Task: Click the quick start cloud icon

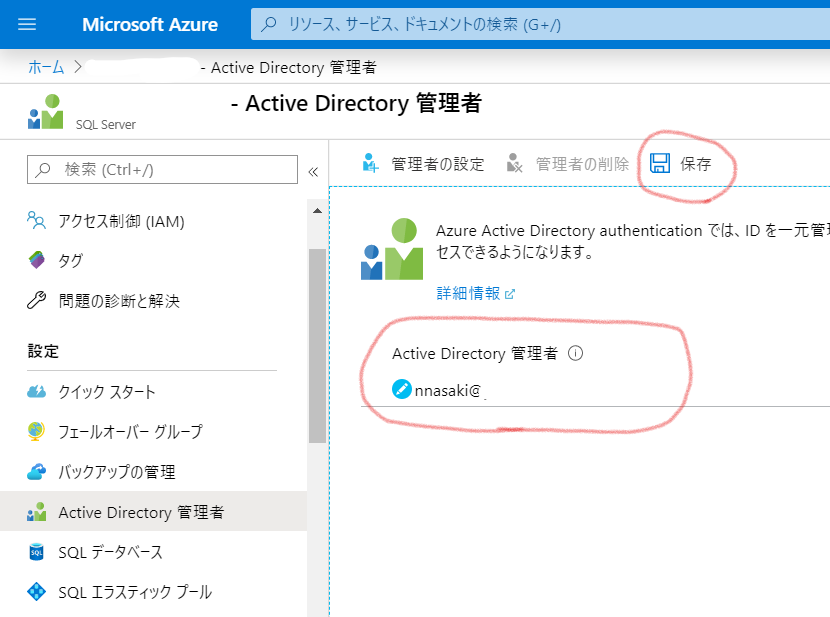Action: point(37,392)
